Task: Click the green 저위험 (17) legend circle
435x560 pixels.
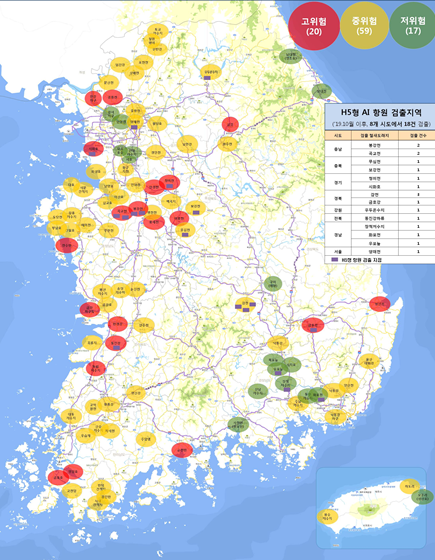Action: point(413,26)
